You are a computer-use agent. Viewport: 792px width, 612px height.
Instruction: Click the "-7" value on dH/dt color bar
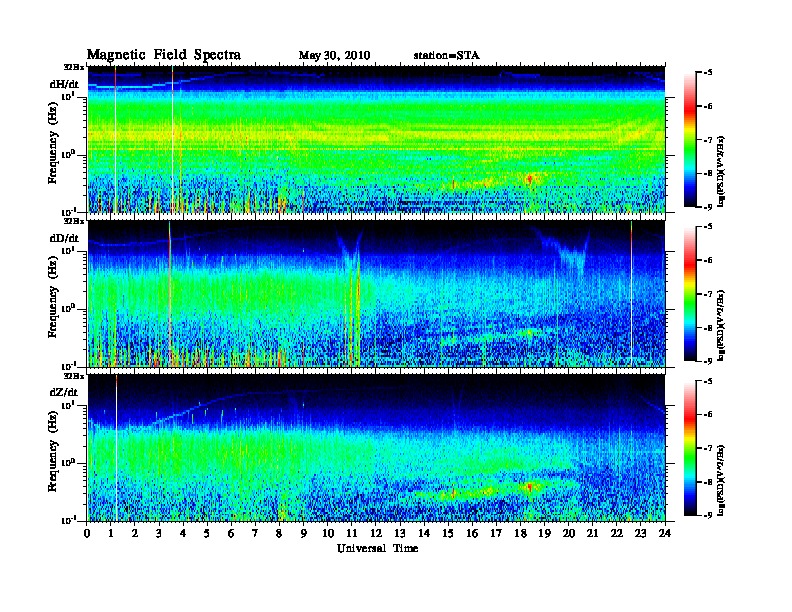pyautogui.click(x=708, y=140)
